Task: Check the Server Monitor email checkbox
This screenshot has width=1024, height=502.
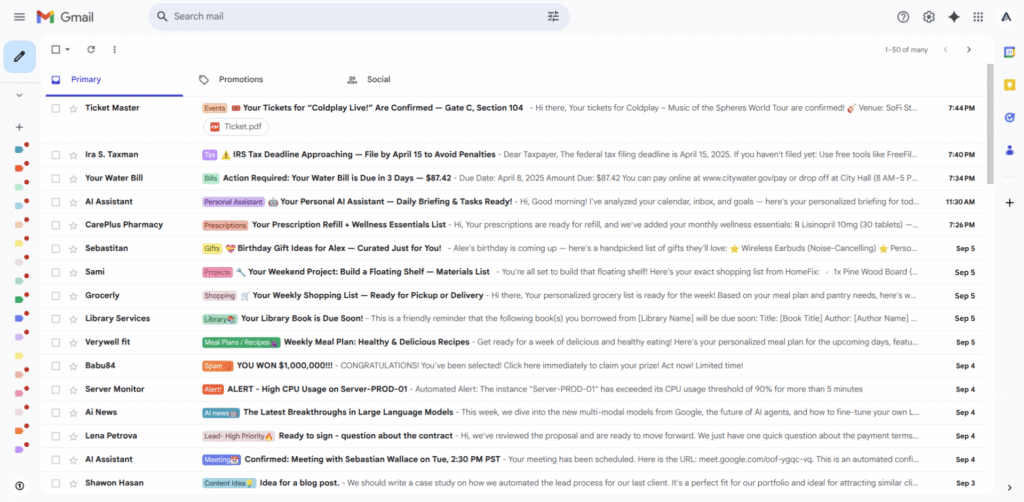Action: pyautogui.click(x=56, y=389)
